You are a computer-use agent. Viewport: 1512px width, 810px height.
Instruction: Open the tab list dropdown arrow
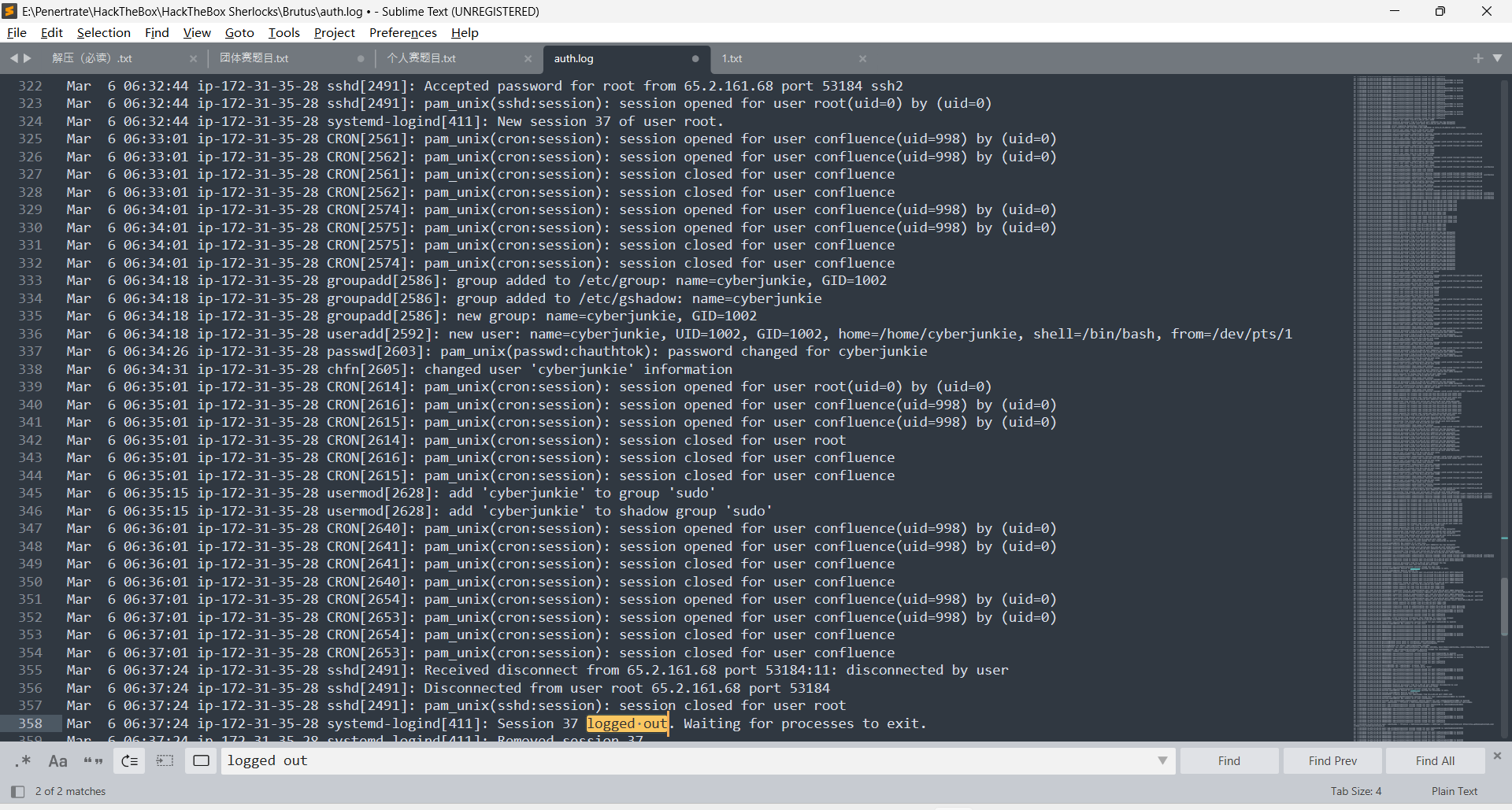pyautogui.click(x=1497, y=58)
